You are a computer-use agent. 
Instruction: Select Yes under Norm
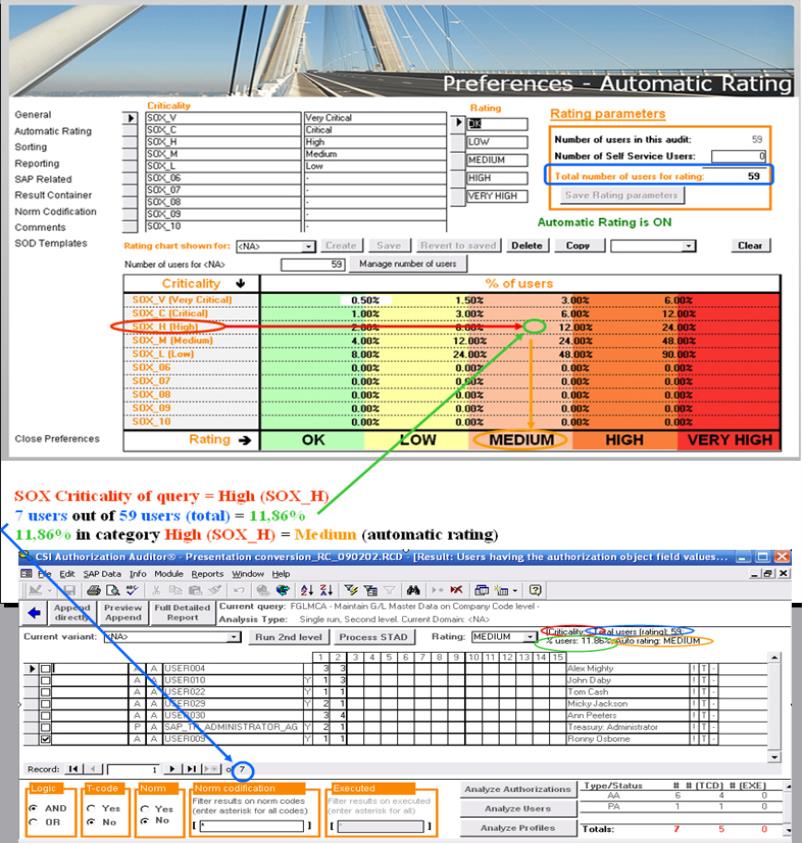[x=145, y=808]
